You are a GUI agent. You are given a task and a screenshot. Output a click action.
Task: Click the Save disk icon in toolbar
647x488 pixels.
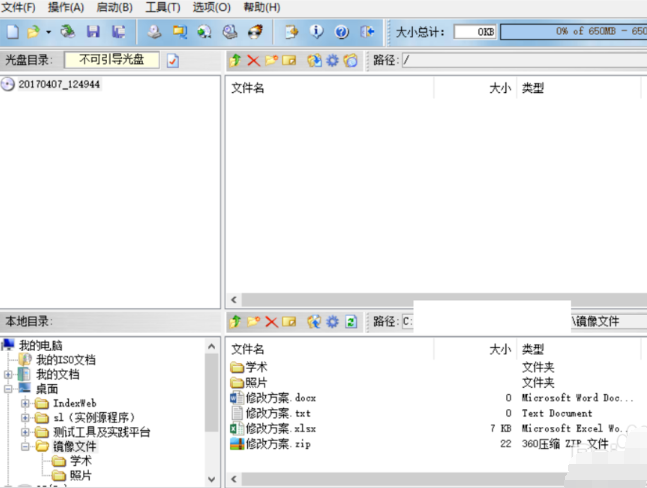pyautogui.click(x=94, y=32)
